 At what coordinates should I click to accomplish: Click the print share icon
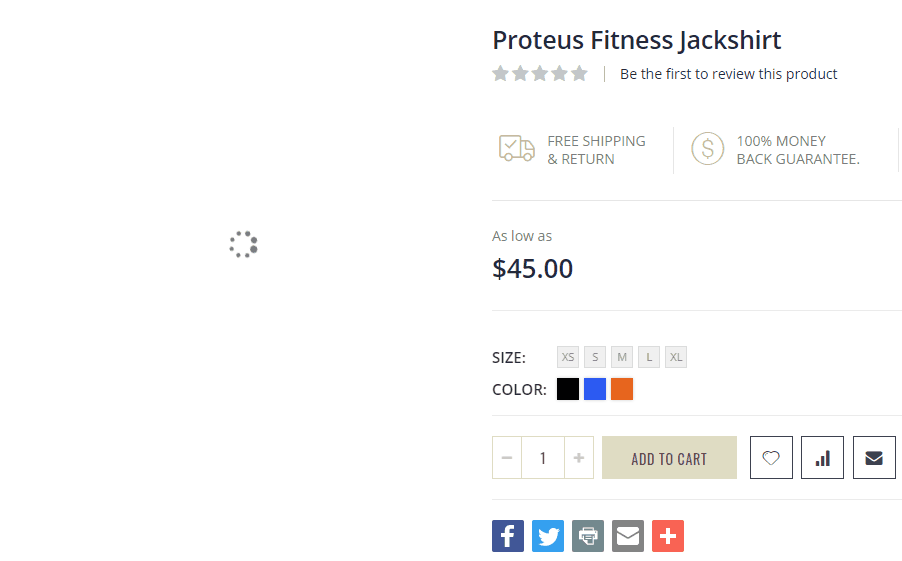click(x=588, y=536)
